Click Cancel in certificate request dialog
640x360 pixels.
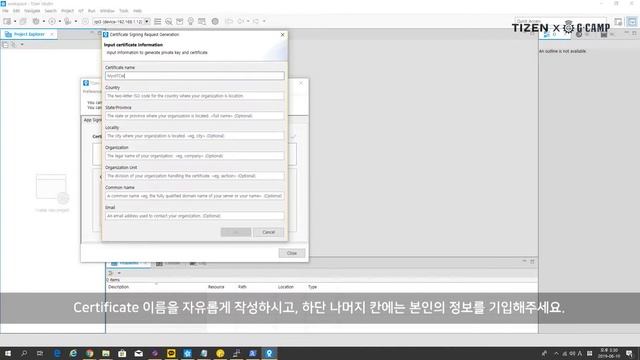[268, 232]
